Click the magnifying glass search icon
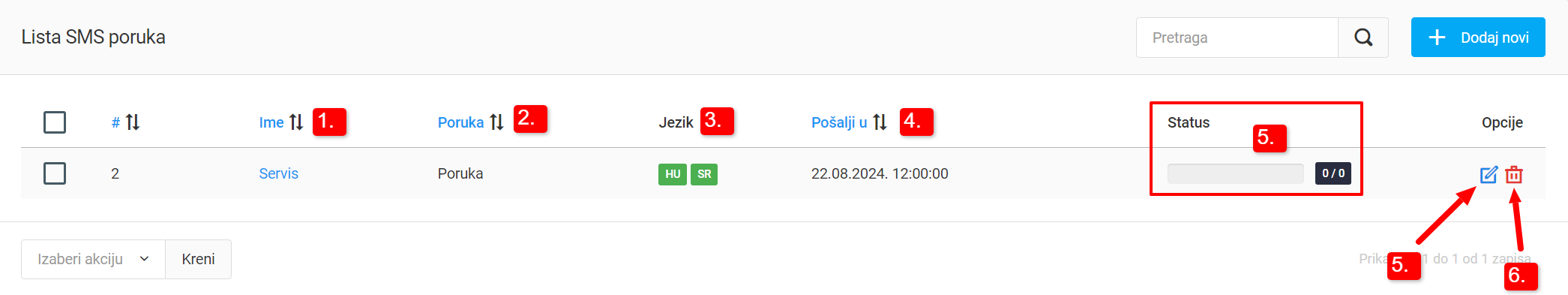The image size is (1568, 295). point(1363,38)
